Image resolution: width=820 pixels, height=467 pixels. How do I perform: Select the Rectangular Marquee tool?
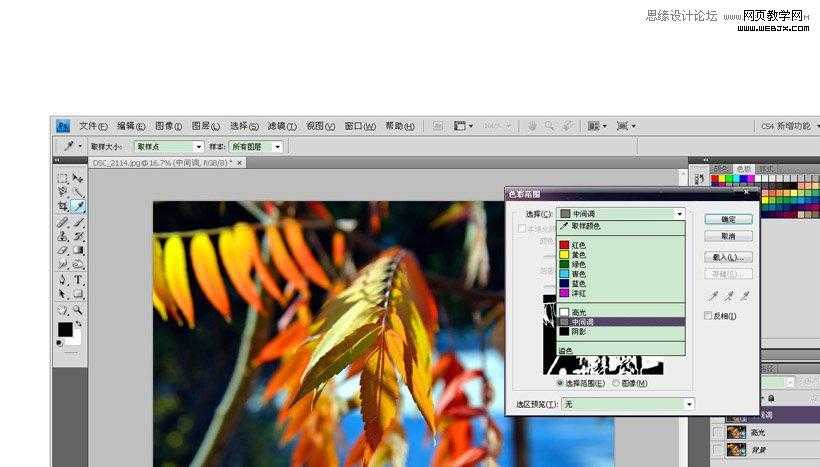62,178
